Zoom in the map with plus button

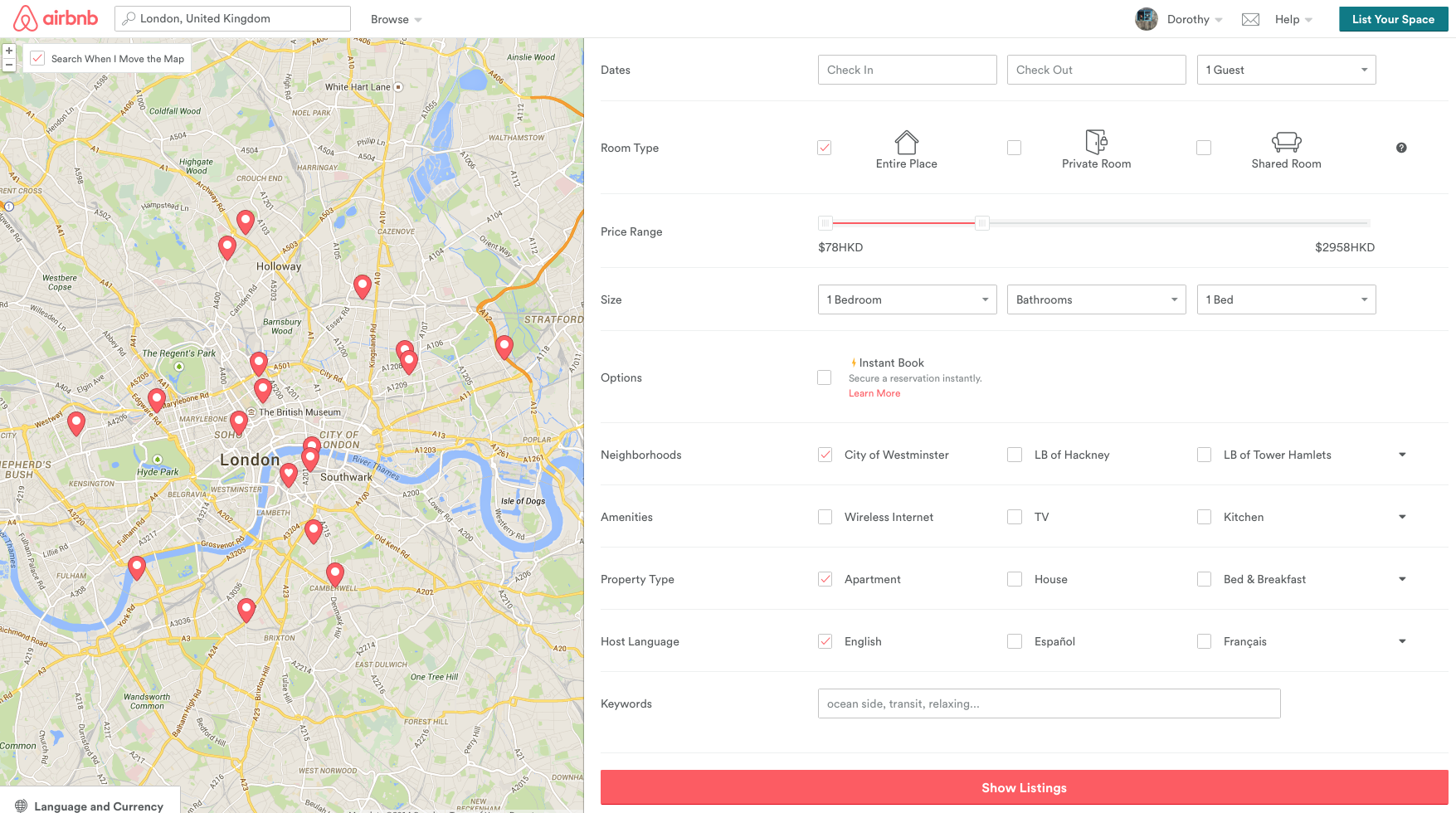[x=9, y=51]
